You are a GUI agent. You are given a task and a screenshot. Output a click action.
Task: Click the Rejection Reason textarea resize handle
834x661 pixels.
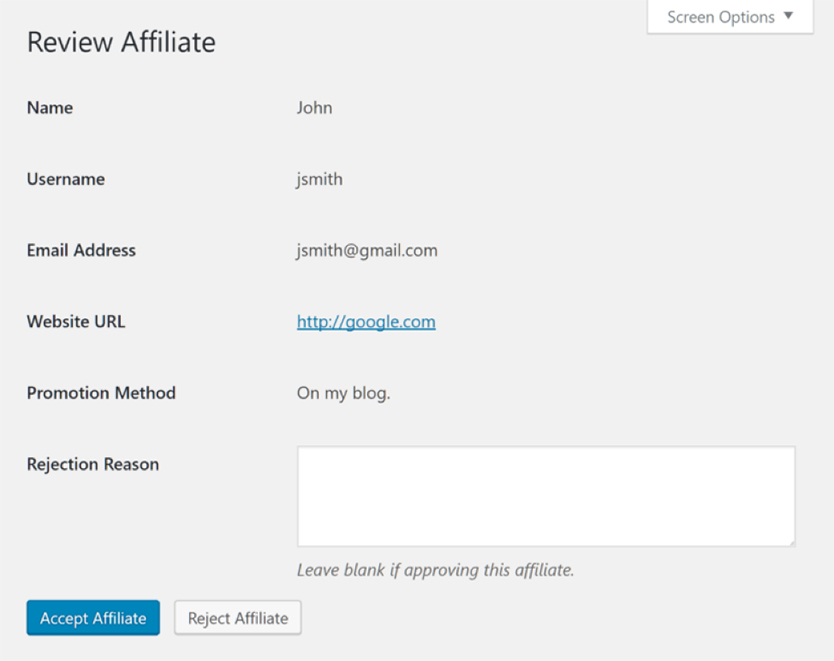tap(791, 542)
